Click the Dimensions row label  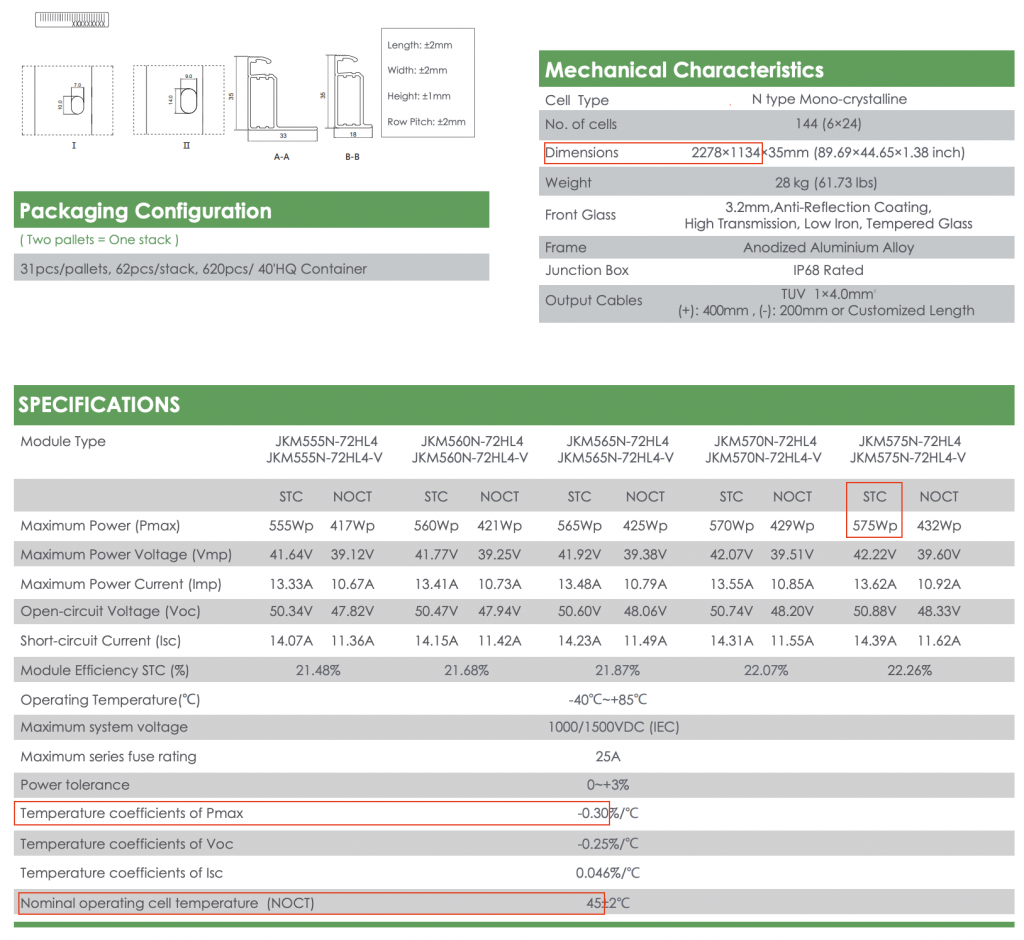581,153
